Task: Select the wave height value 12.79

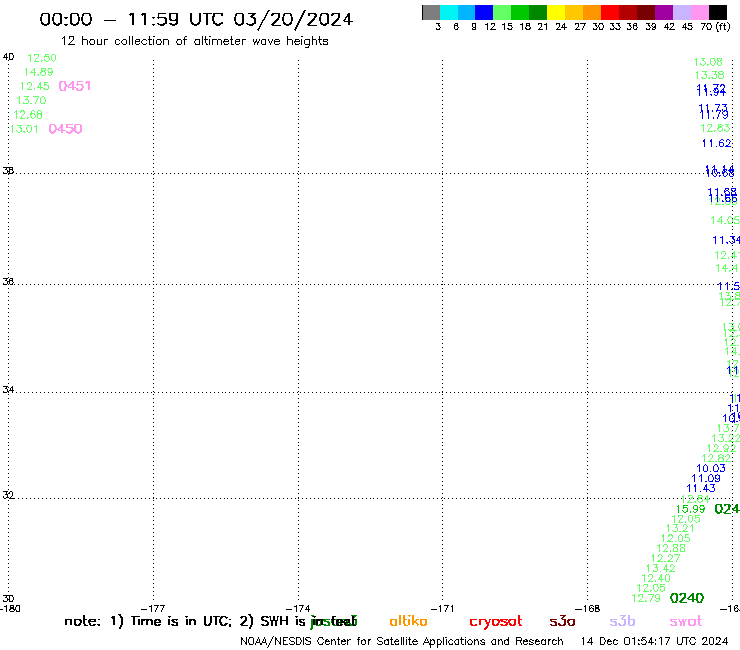Action: [x=646, y=598]
